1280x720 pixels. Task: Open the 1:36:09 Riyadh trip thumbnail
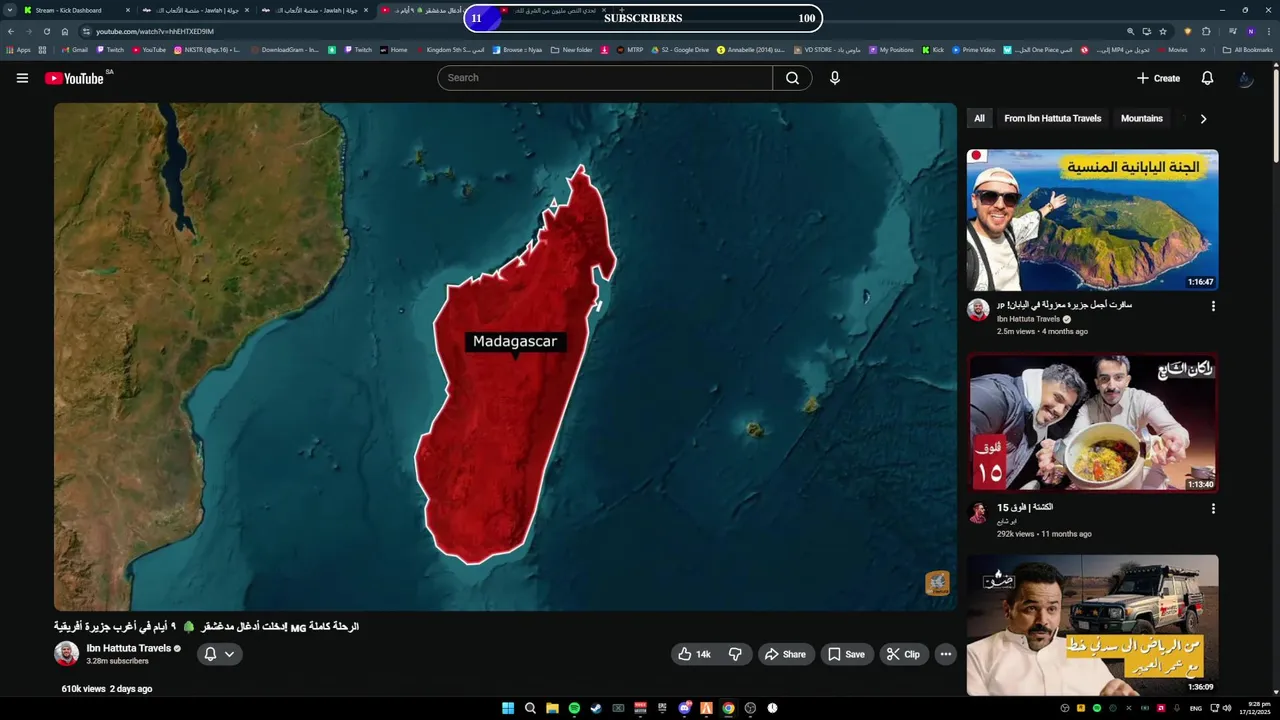[x=1092, y=625]
